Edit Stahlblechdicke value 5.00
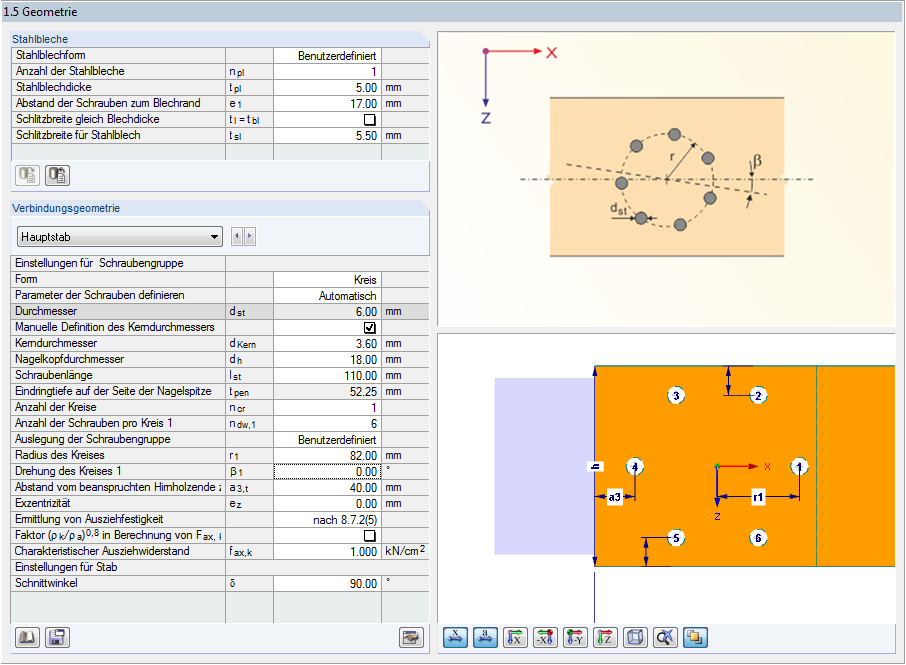The image size is (906, 665). [327, 88]
